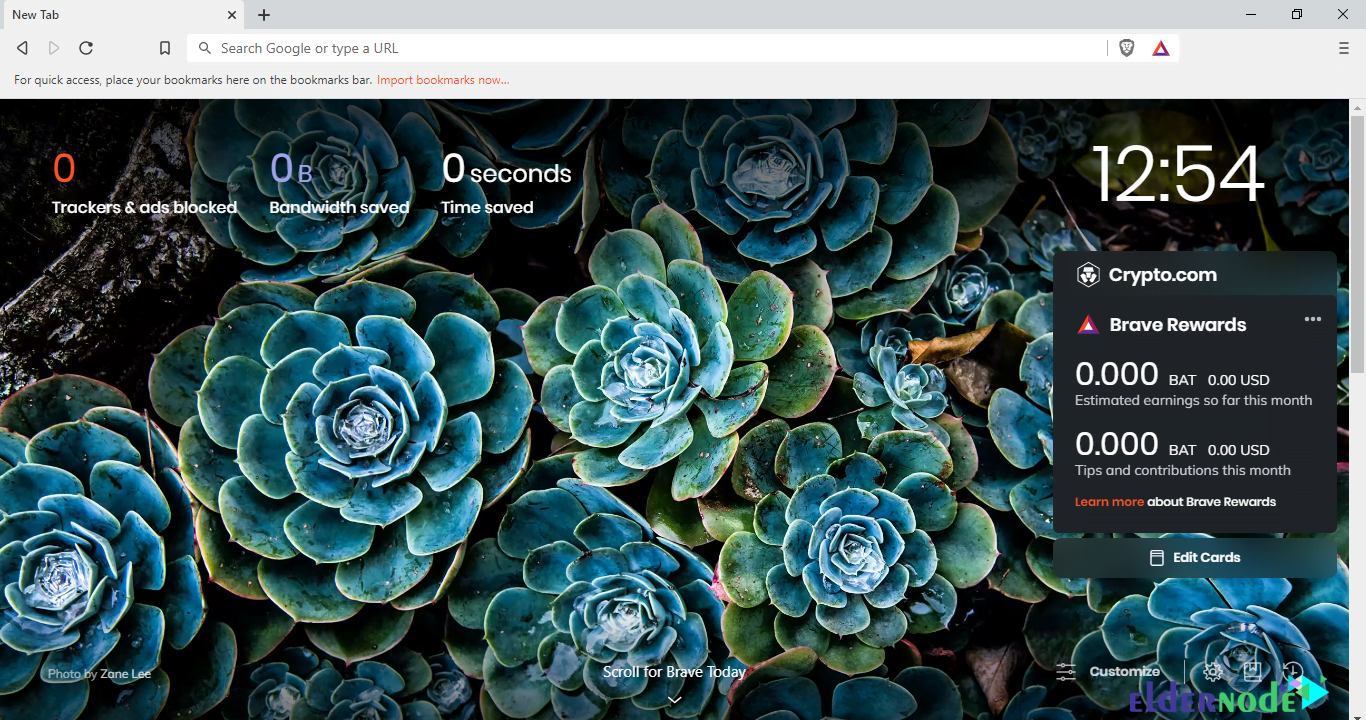Focus the Search Google or type URL field
Image resolution: width=1366 pixels, height=720 pixels.
click(x=500, y=47)
